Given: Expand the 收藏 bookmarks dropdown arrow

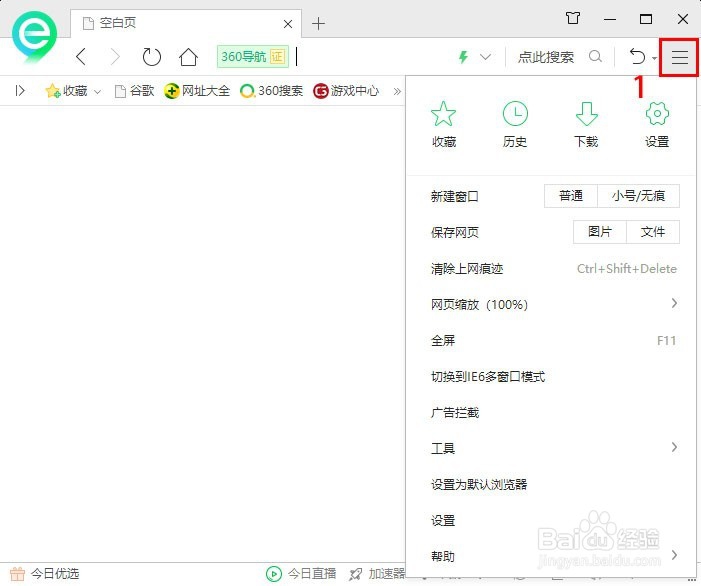Looking at the screenshot, I should (x=97, y=92).
